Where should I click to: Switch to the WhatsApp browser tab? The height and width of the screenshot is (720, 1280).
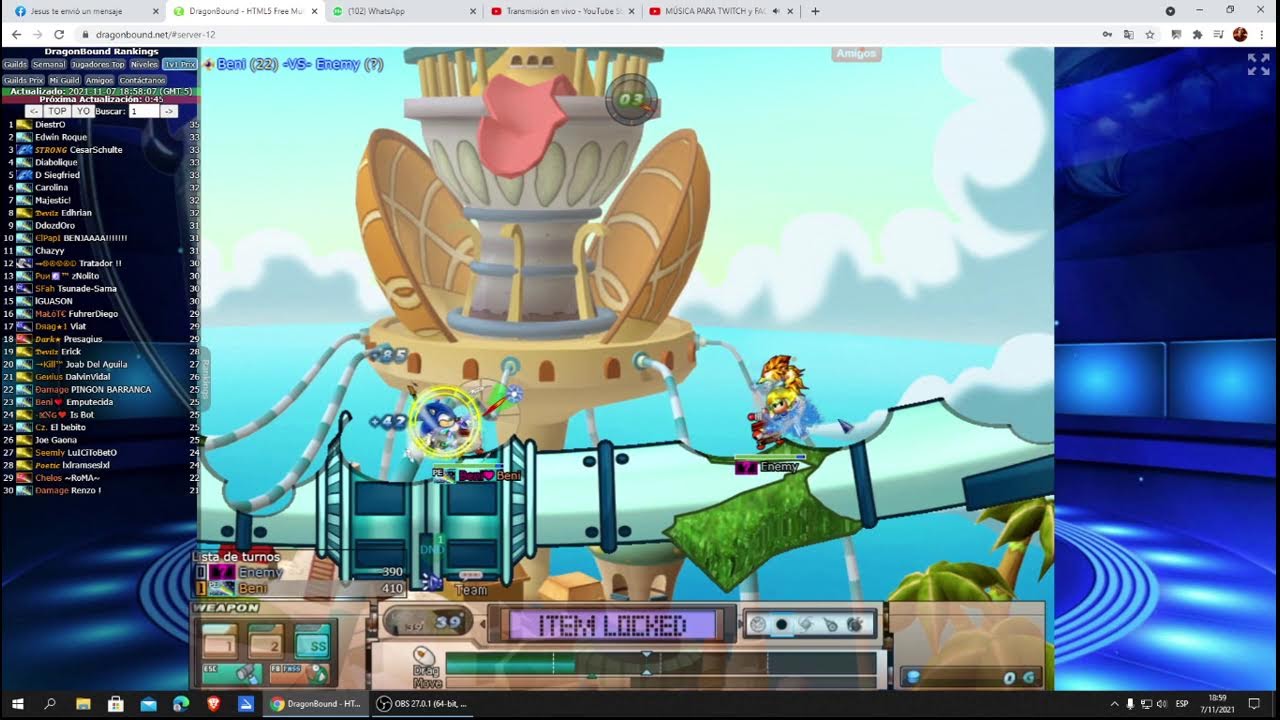tap(403, 11)
